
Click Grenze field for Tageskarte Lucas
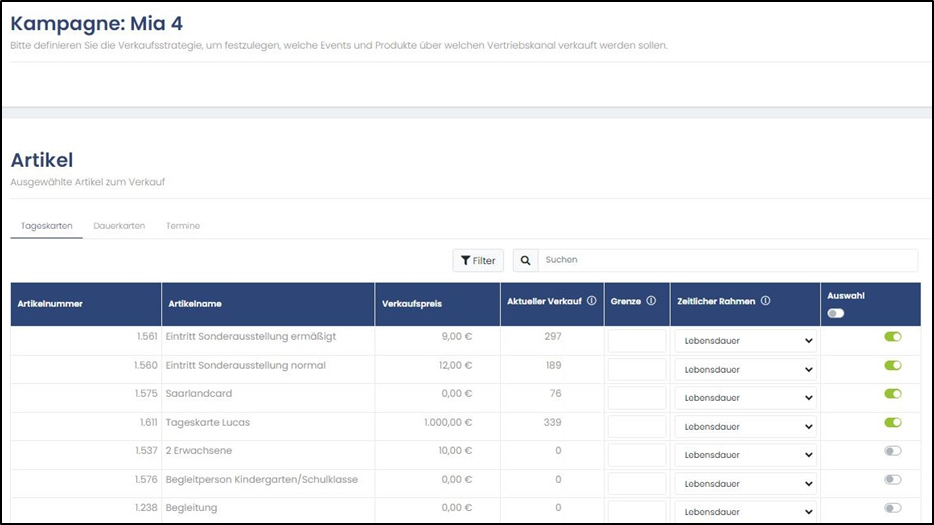click(x=637, y=427)
